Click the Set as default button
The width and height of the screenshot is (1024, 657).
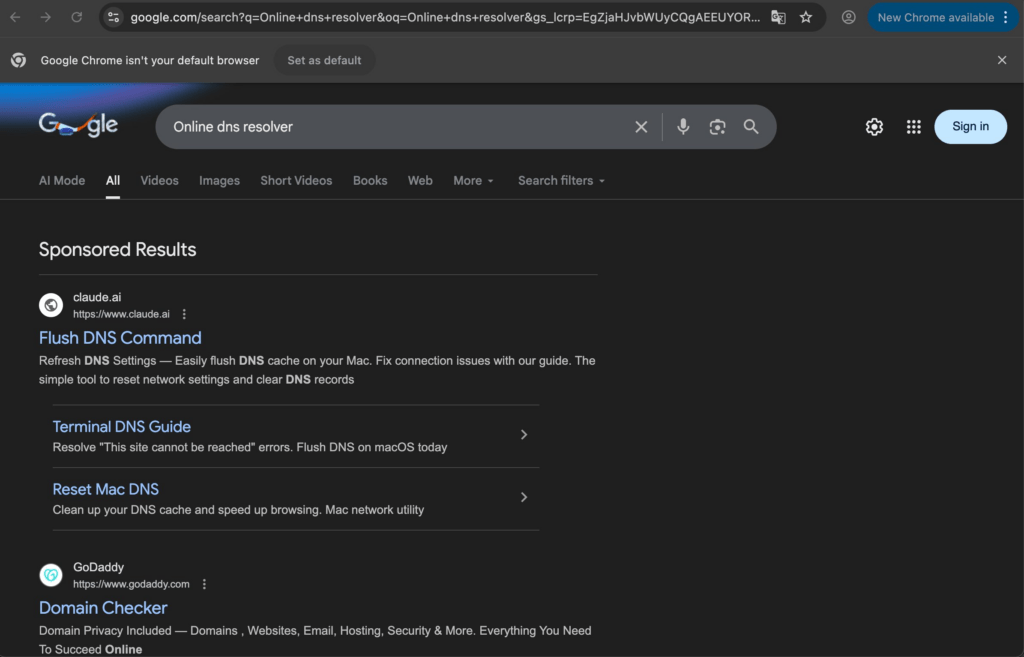(324, 60)
